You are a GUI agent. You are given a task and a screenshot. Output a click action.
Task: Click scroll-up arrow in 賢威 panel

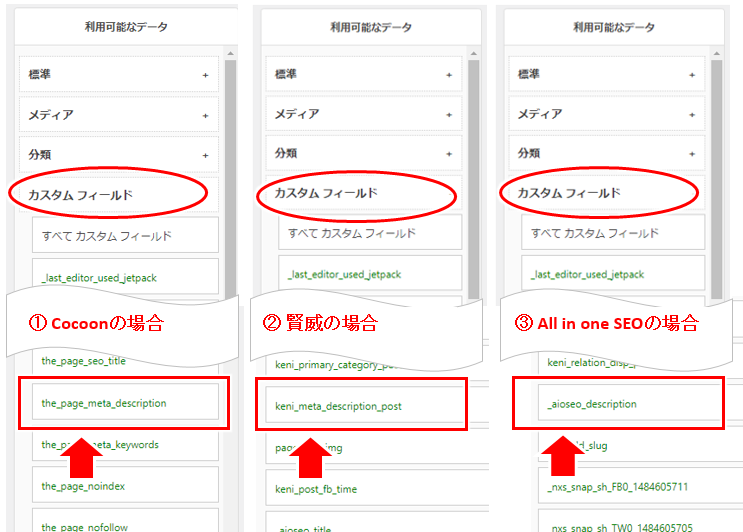(x=473, y=54)
